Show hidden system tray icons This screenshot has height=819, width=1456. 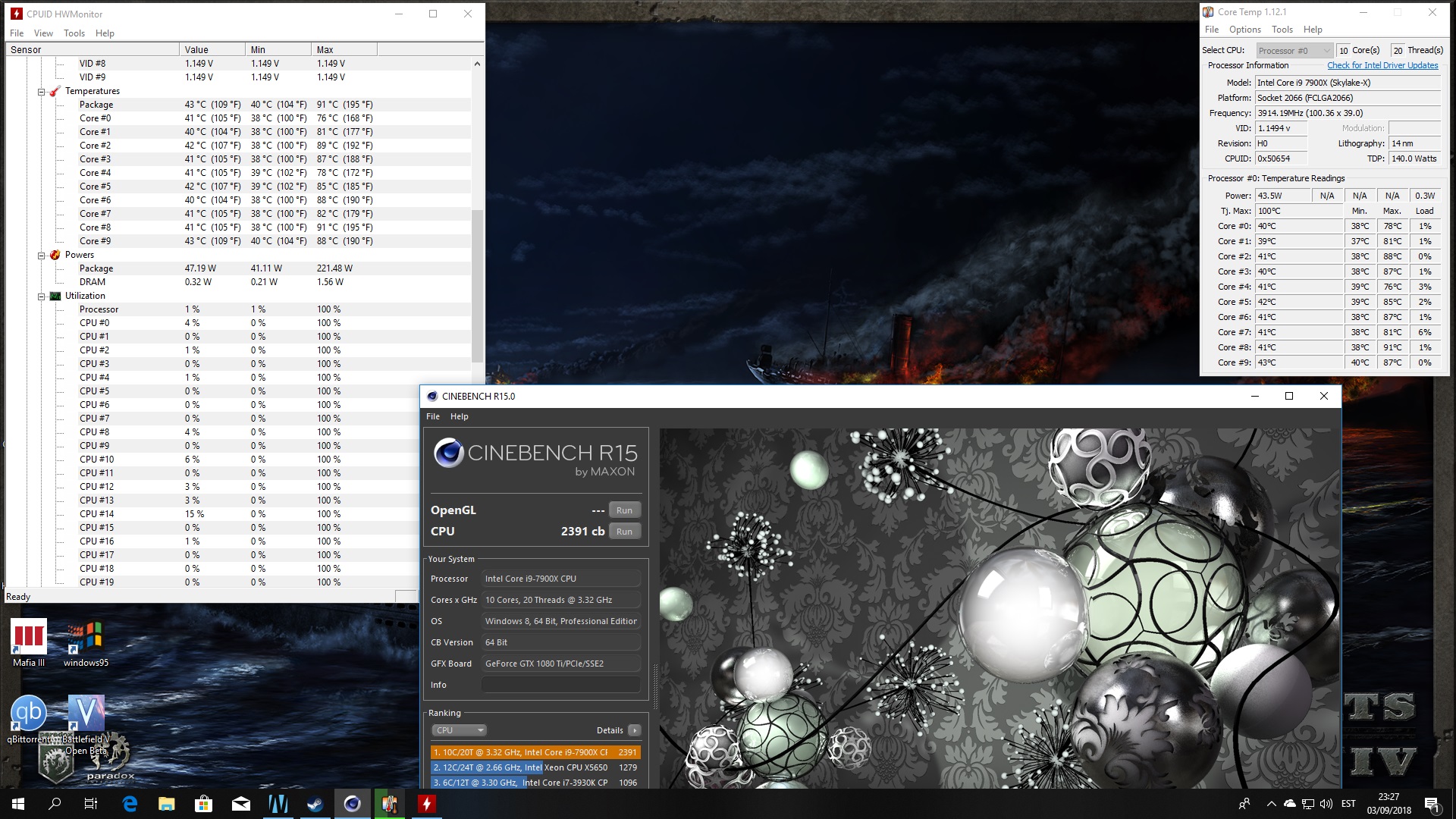point(1271,804)
